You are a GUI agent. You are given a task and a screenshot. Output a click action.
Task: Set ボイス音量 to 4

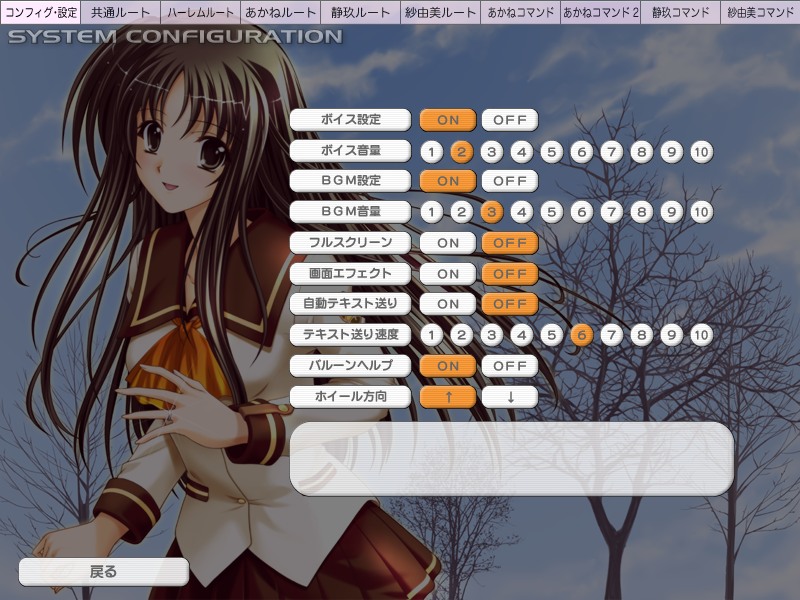coord(521,152)
